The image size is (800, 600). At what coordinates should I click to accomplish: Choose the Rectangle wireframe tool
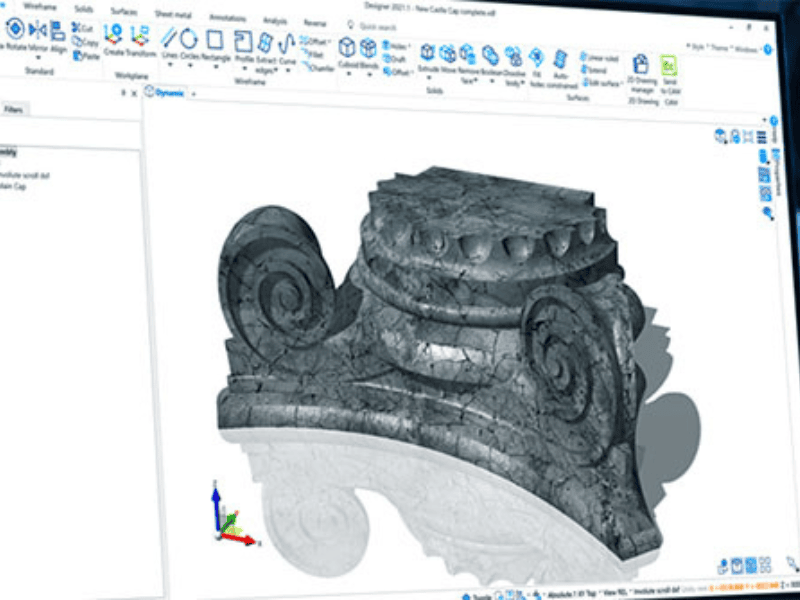214,40
